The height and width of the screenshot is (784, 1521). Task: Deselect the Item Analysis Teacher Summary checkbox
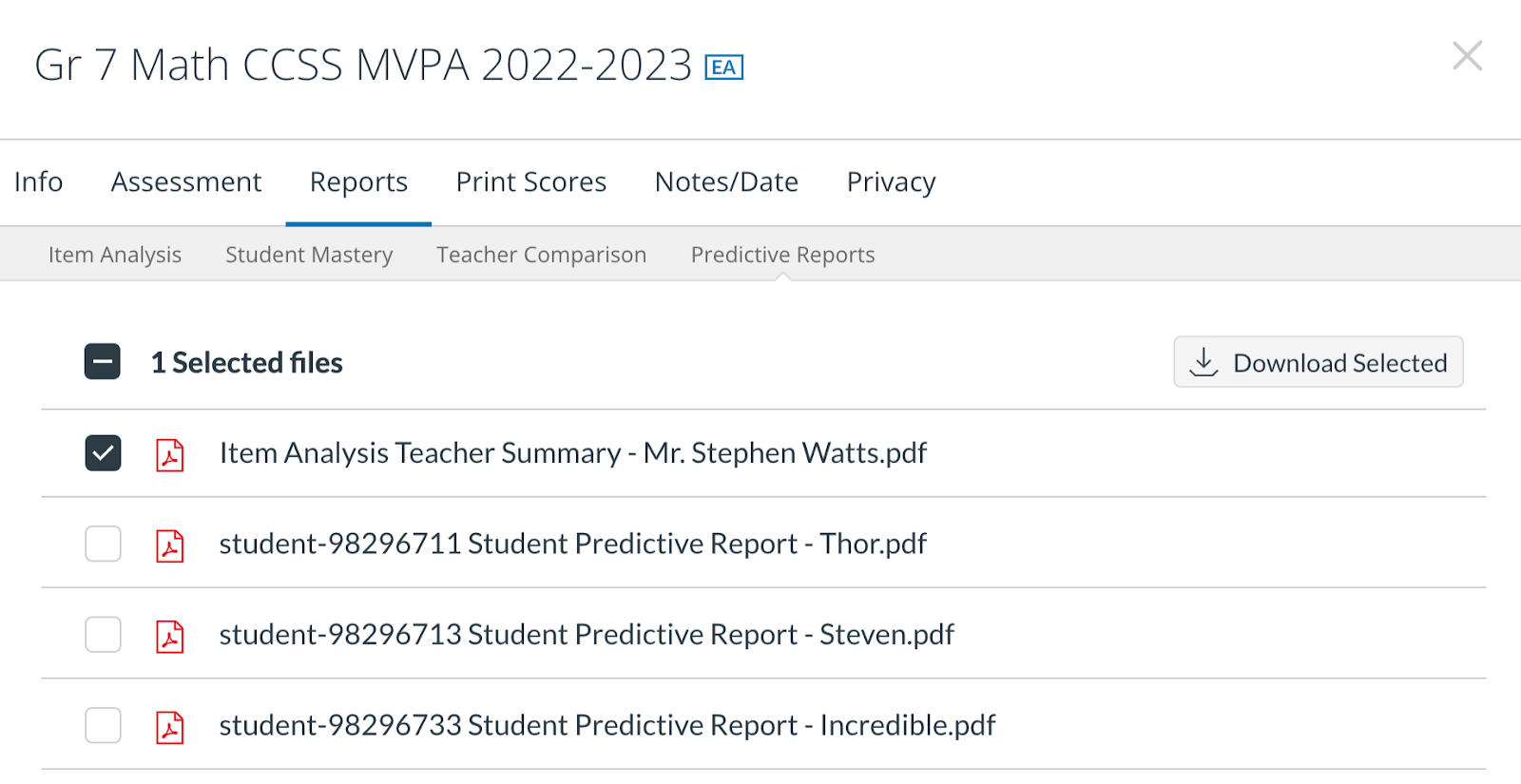click(x=102, y=453)
